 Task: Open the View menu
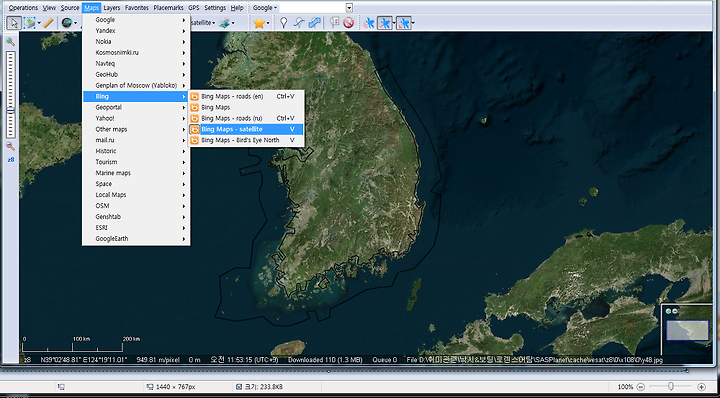(x=49, y=8)
